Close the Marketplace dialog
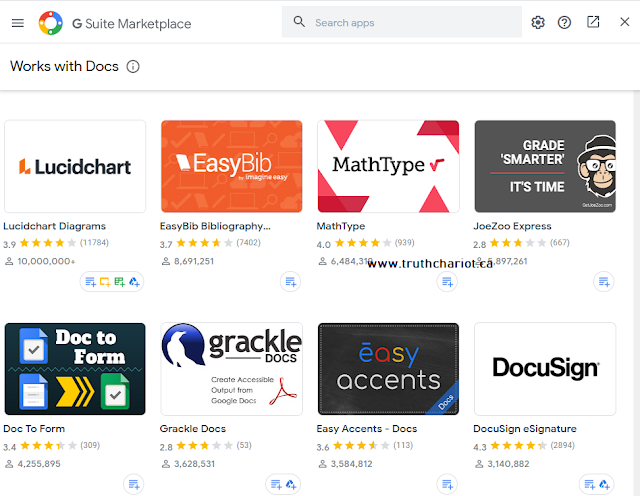Screen dimensions: 640x496 pyautogui.click(x=624, y=22)
